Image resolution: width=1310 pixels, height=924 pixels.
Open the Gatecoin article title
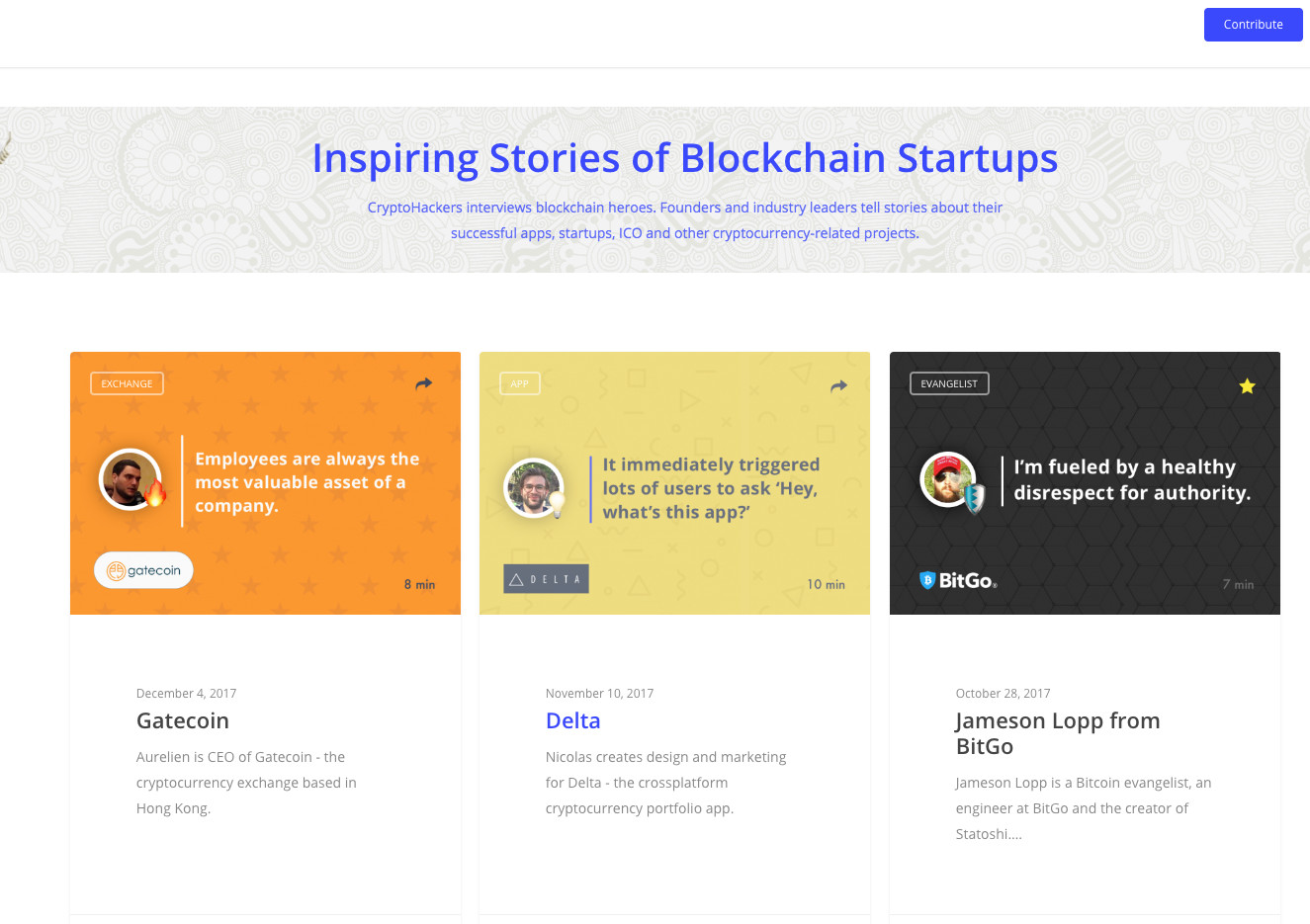point(183,720)
